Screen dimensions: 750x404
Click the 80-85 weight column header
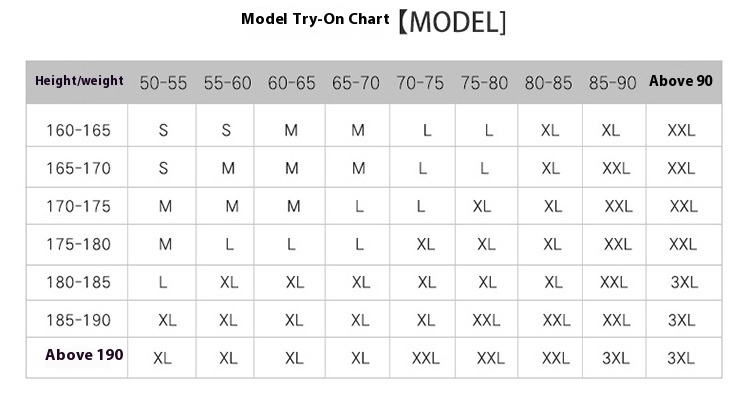pos(549,83)
